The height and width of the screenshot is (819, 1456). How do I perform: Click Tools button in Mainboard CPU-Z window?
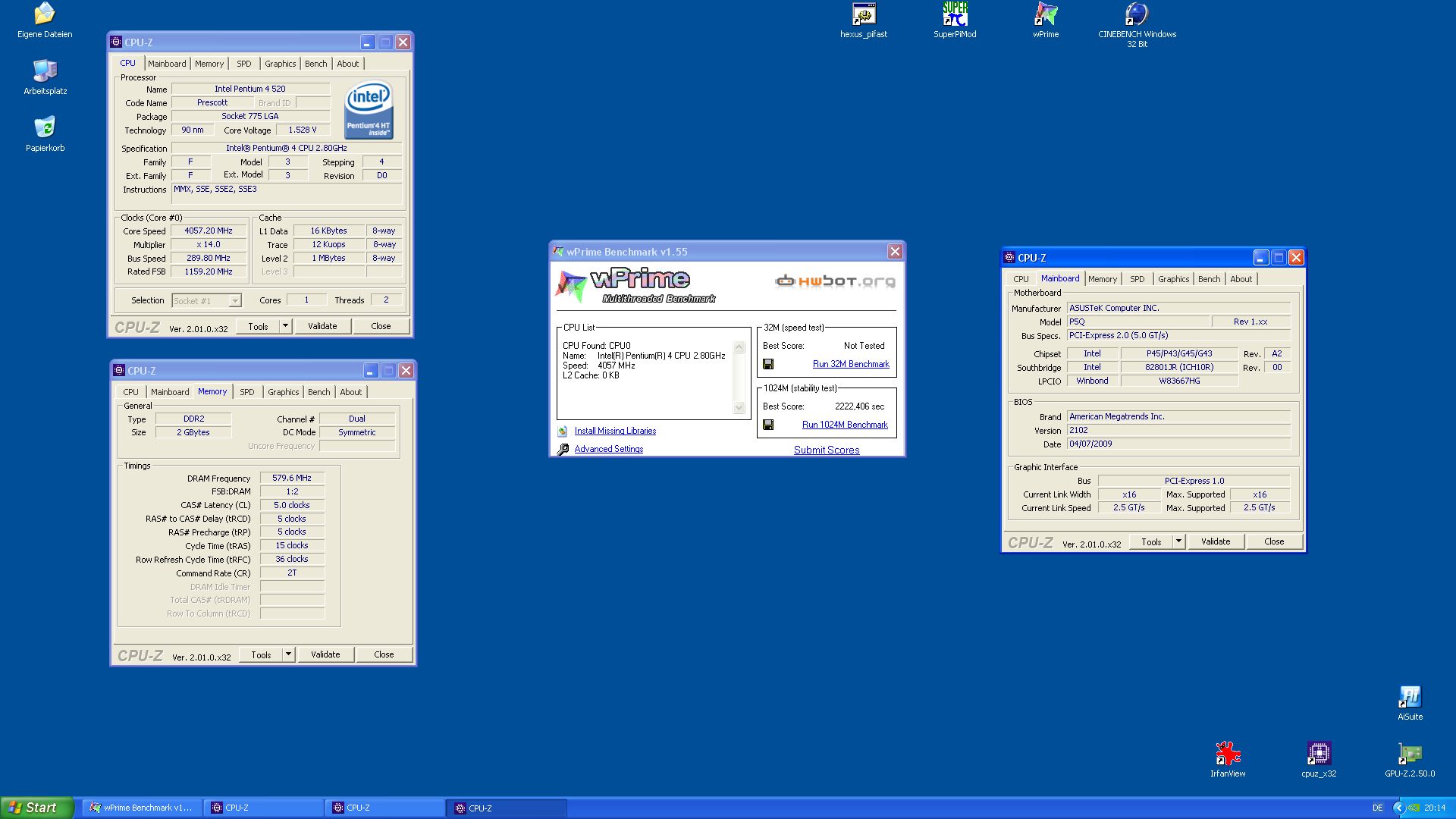click(1151, 541)
